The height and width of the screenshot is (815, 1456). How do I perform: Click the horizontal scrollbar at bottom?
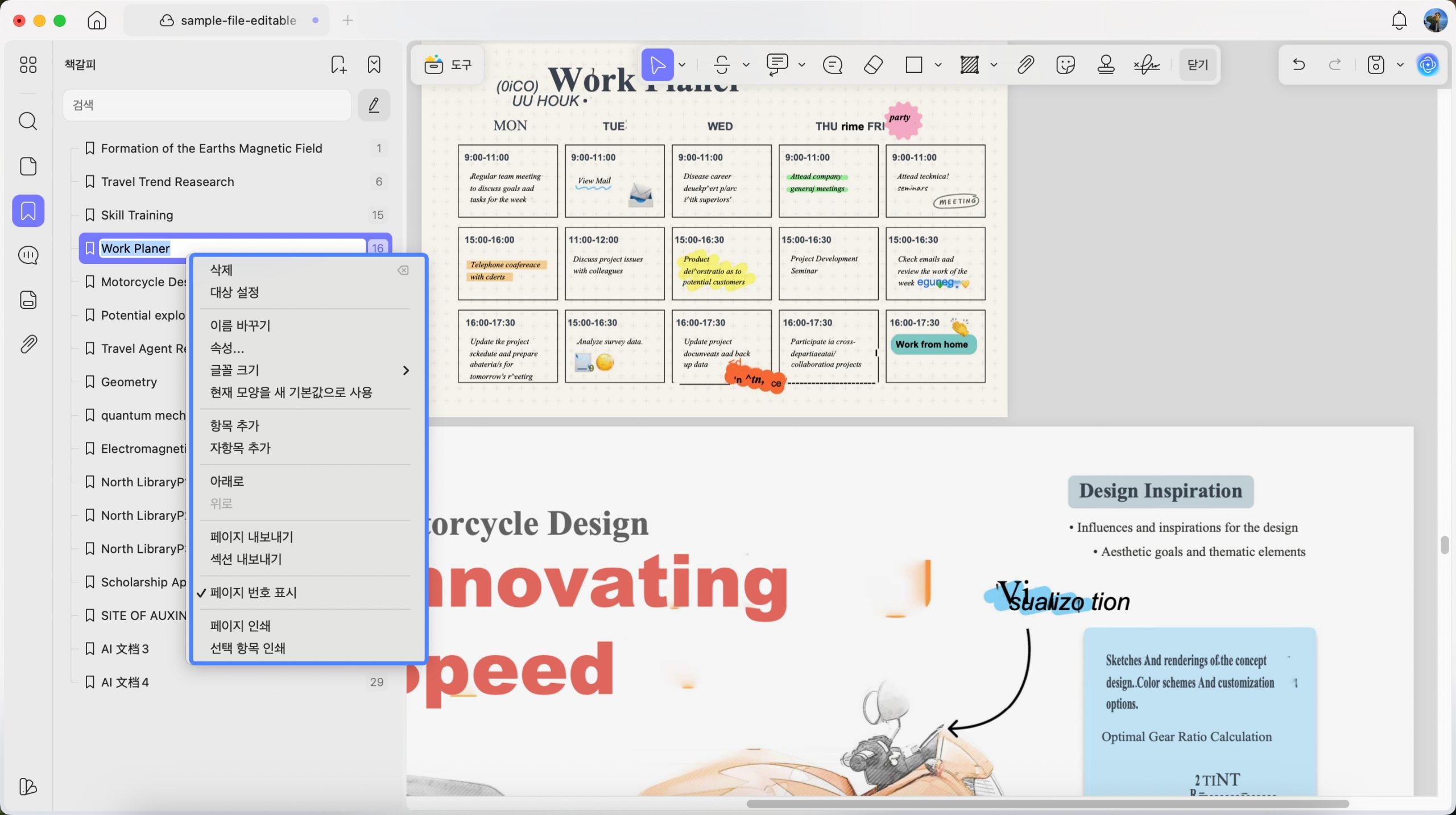pos(1047,804)
